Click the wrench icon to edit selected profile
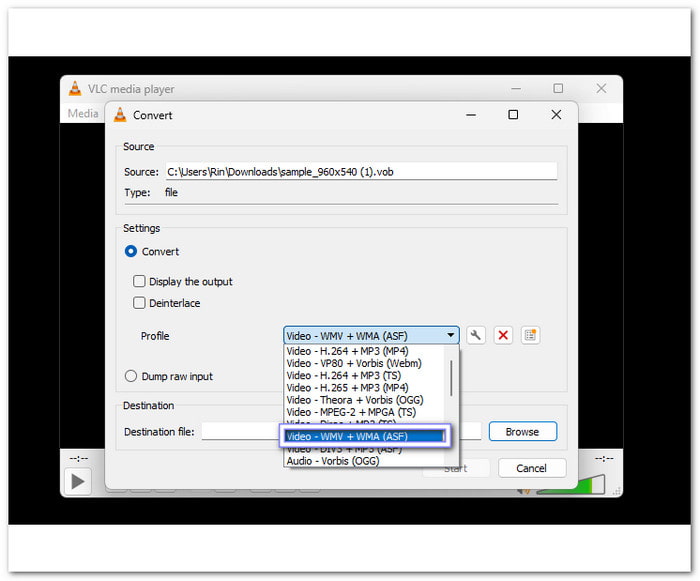This screenshot has height=581, width=700. [x=476, y=335]
